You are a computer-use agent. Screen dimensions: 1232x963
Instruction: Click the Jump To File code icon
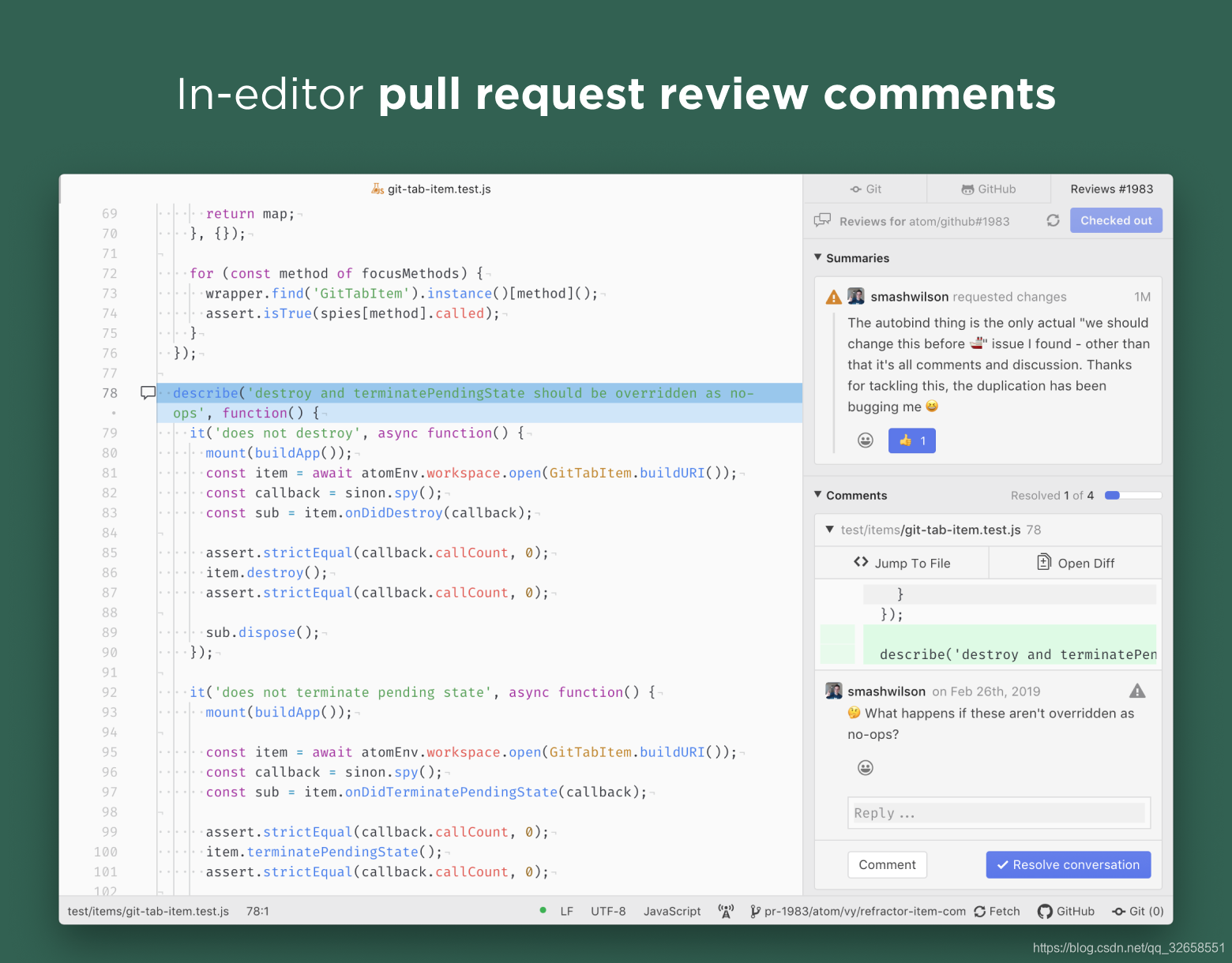861,562
